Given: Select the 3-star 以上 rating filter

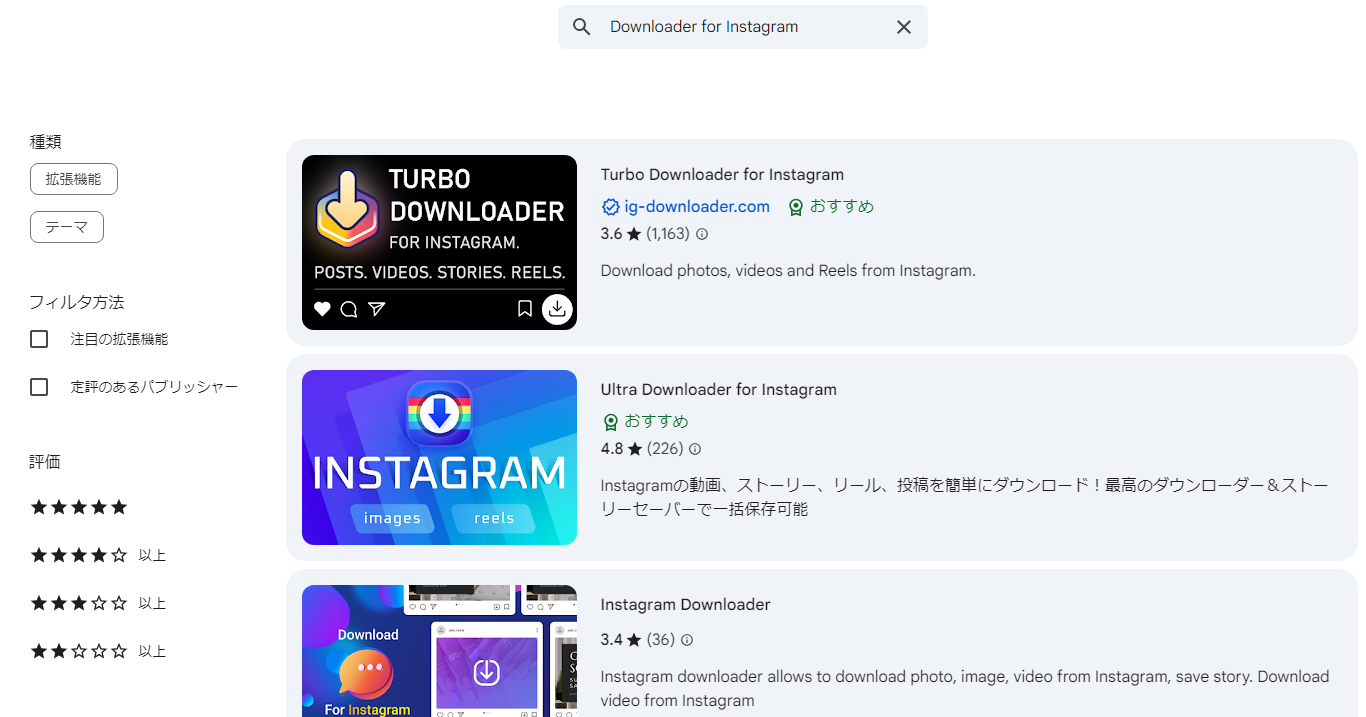Looking at the screenshot, I should click(78, 602).
